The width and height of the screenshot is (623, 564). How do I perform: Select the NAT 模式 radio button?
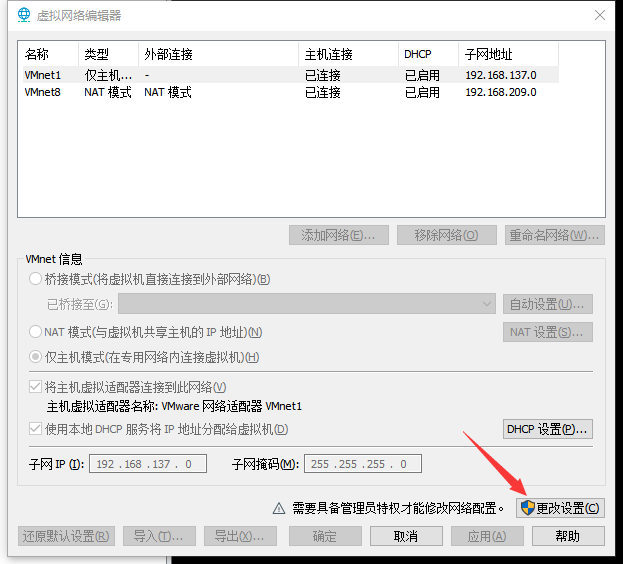(x=35, y=332)
